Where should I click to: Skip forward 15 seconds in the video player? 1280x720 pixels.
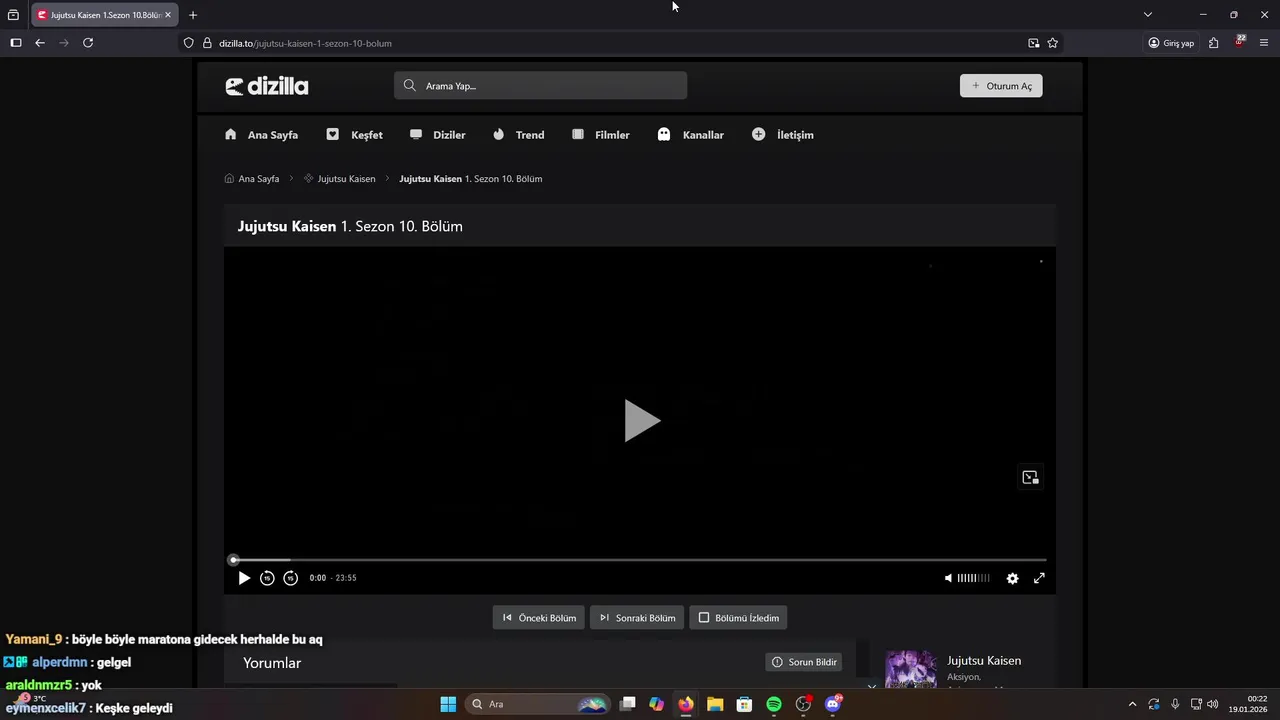[x=291, y=578]
